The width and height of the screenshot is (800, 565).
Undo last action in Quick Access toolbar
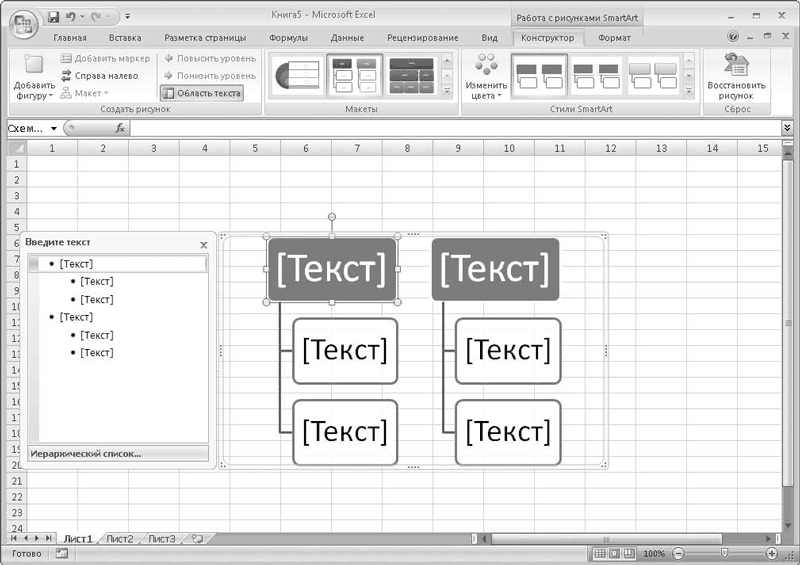[x=70, y=17]
